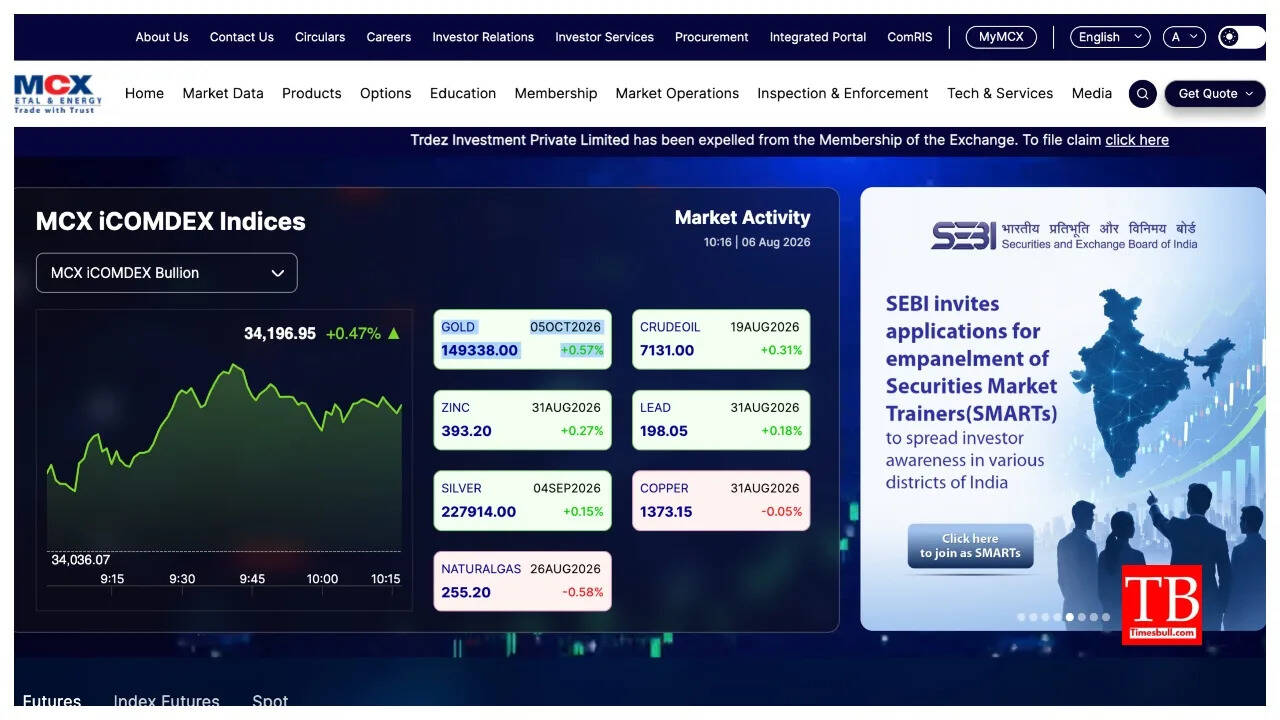Expand the Get Quote dropdown

1215,94
